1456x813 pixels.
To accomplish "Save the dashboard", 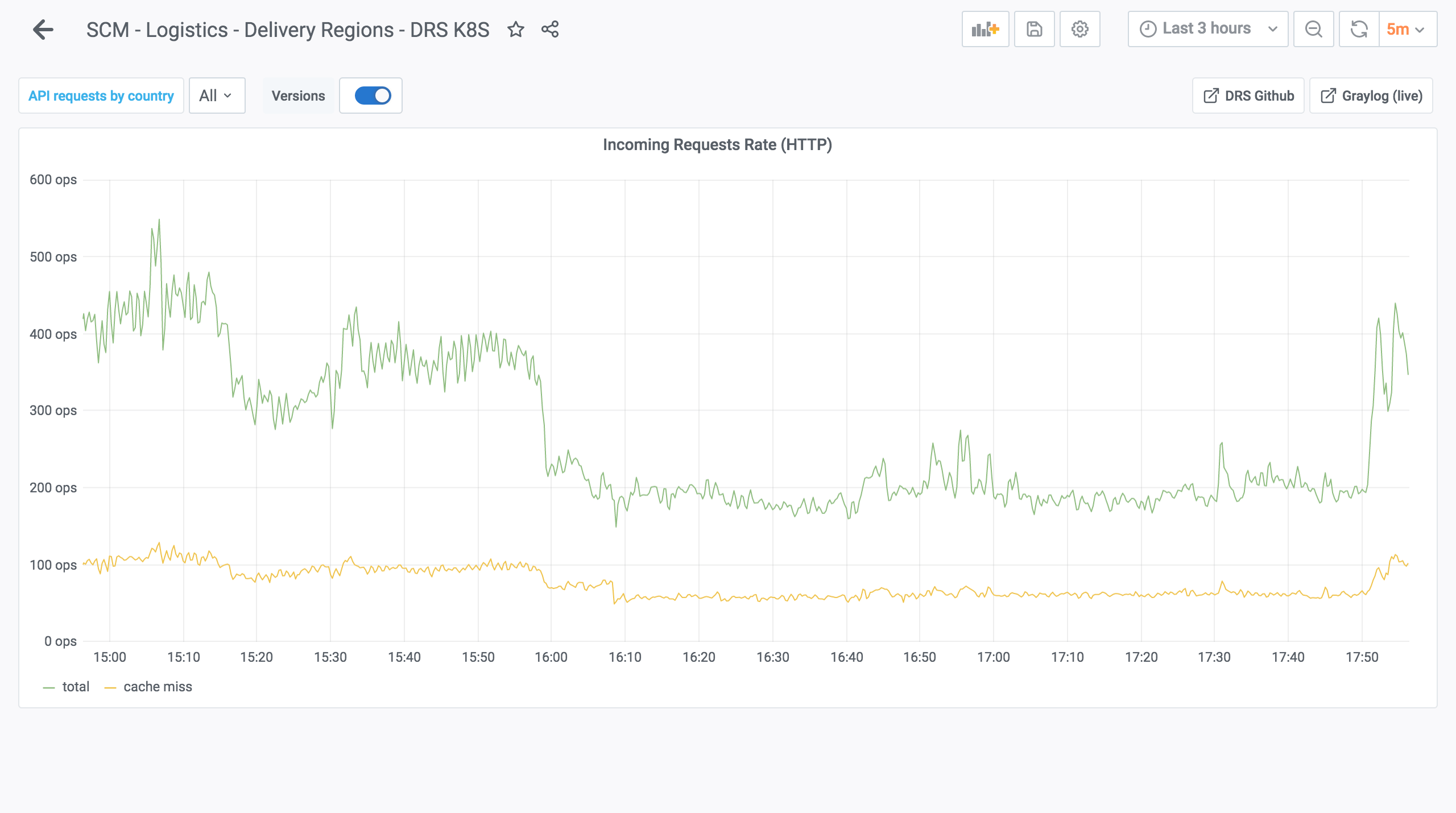I will pyautogui.click(x=1035, y=29).
